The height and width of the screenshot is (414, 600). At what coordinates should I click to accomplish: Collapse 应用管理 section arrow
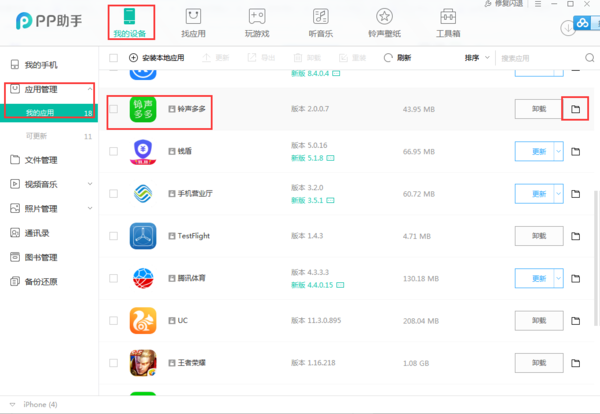point(90,89)
